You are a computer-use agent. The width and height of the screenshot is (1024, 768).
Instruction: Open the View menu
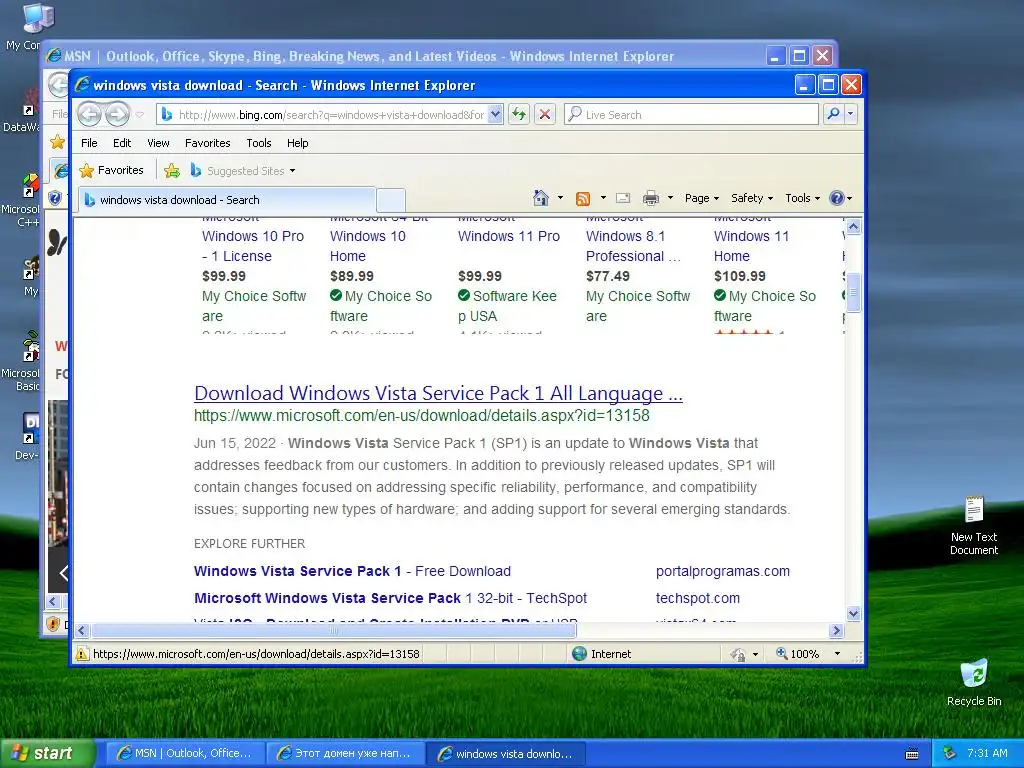click(158, 143)
